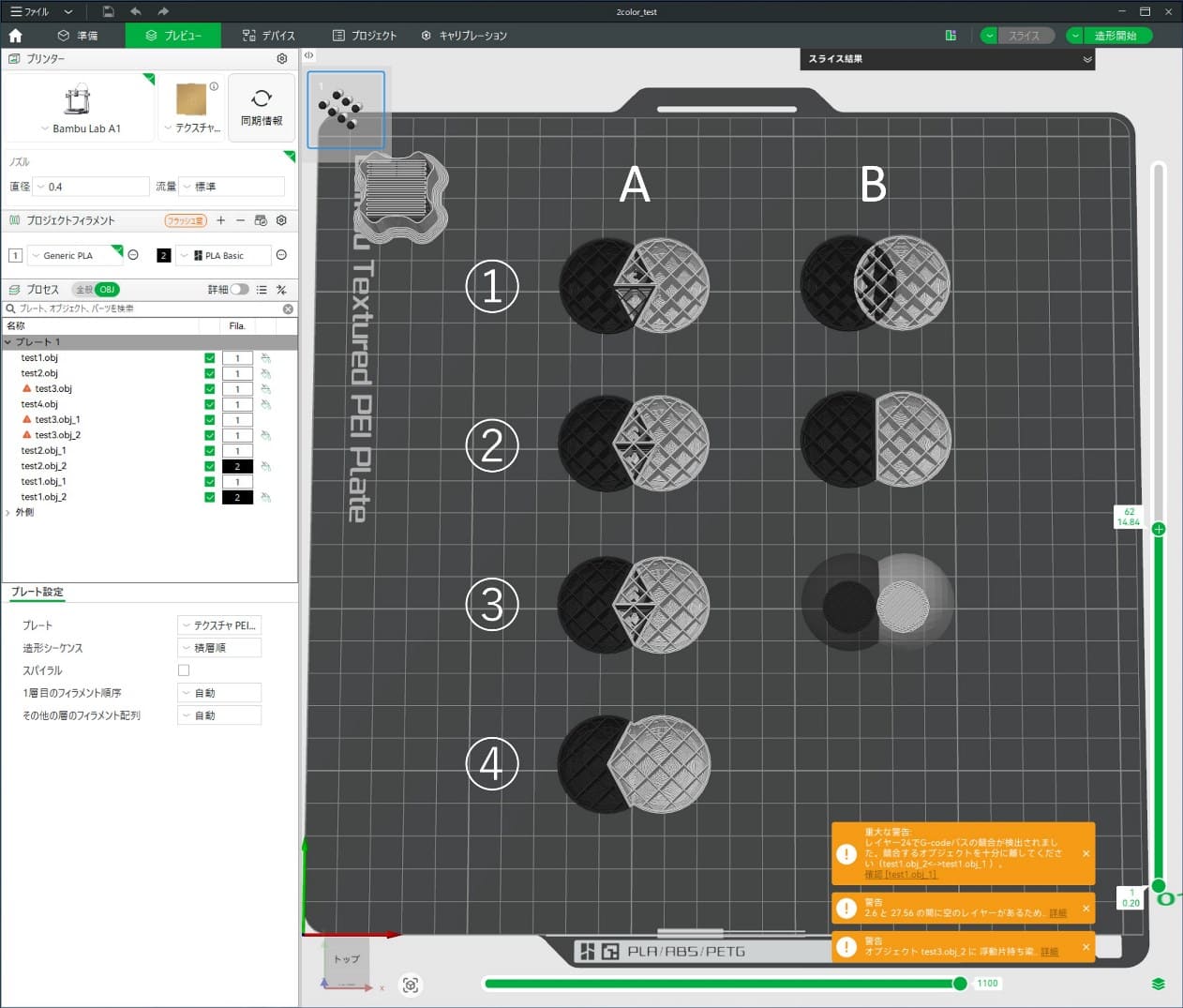1183x1008 pixels.
Task: Click the horizontal move slider handle at 1100
Action: pyautogui.click(x=960, y=984)
